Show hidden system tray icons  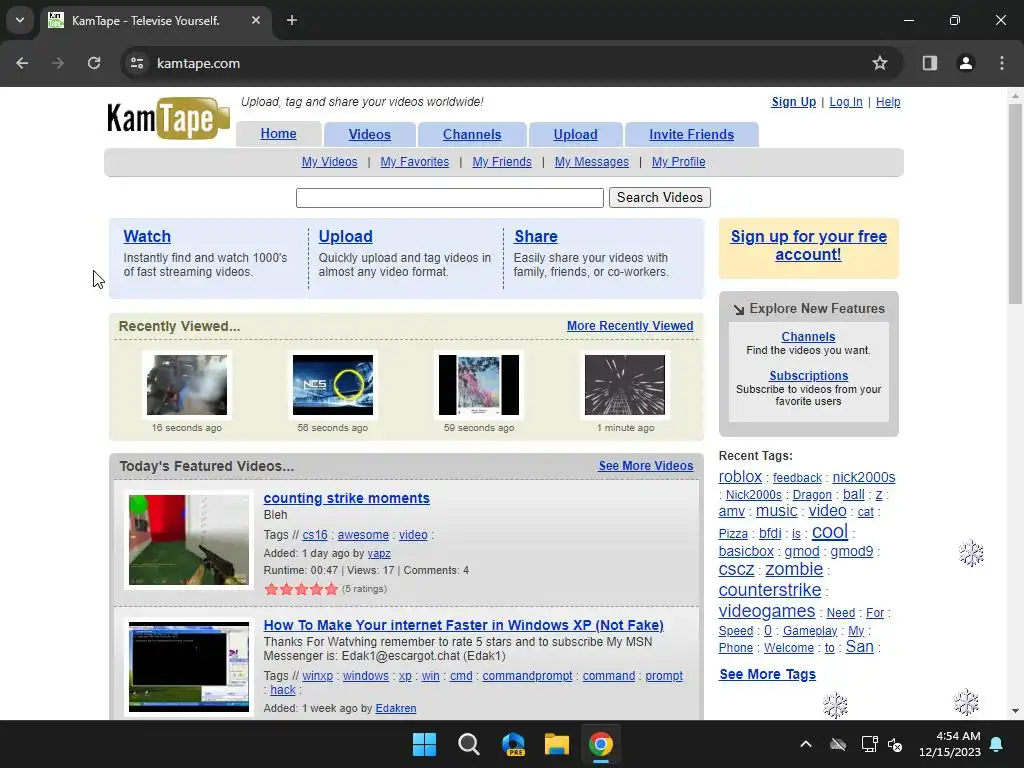806,744
